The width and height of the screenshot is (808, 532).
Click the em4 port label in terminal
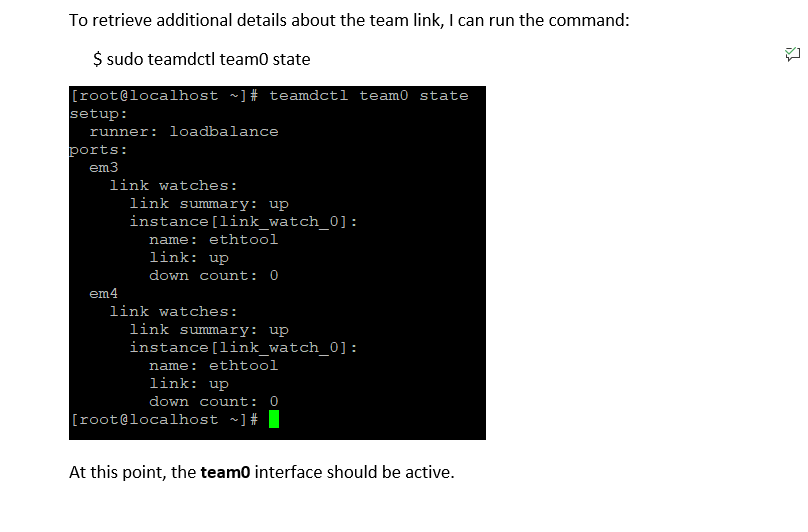104,294
